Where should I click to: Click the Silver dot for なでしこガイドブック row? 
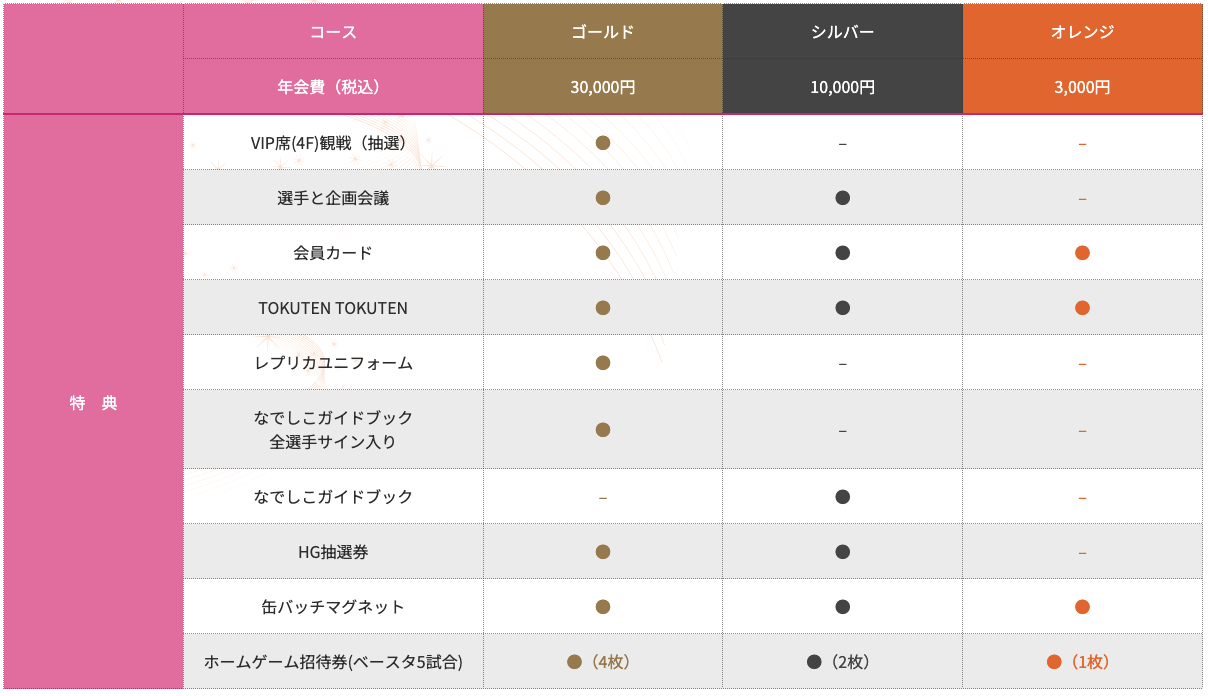tap(843, 497)
